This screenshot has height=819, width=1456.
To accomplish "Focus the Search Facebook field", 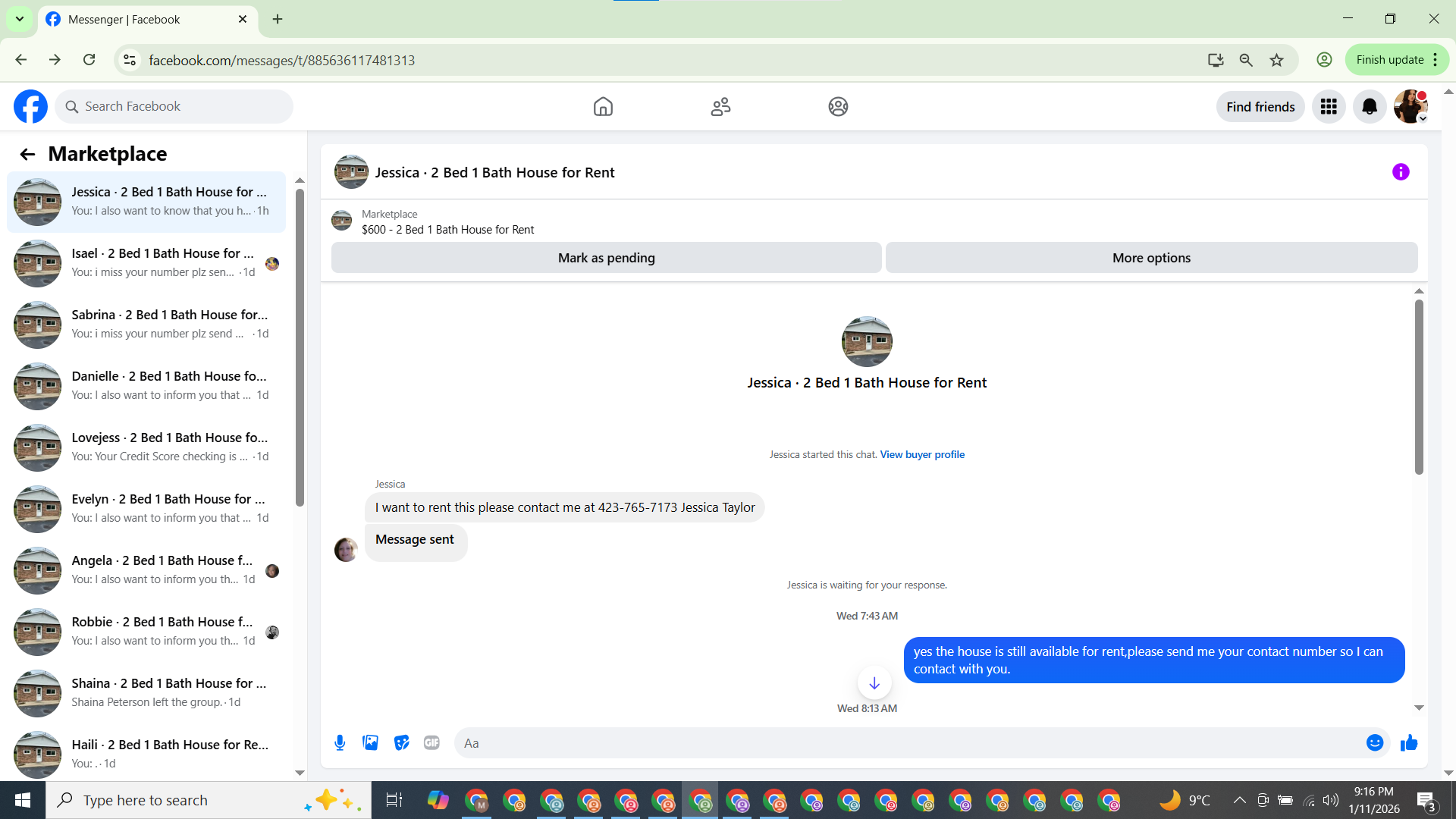I will 174,107.
